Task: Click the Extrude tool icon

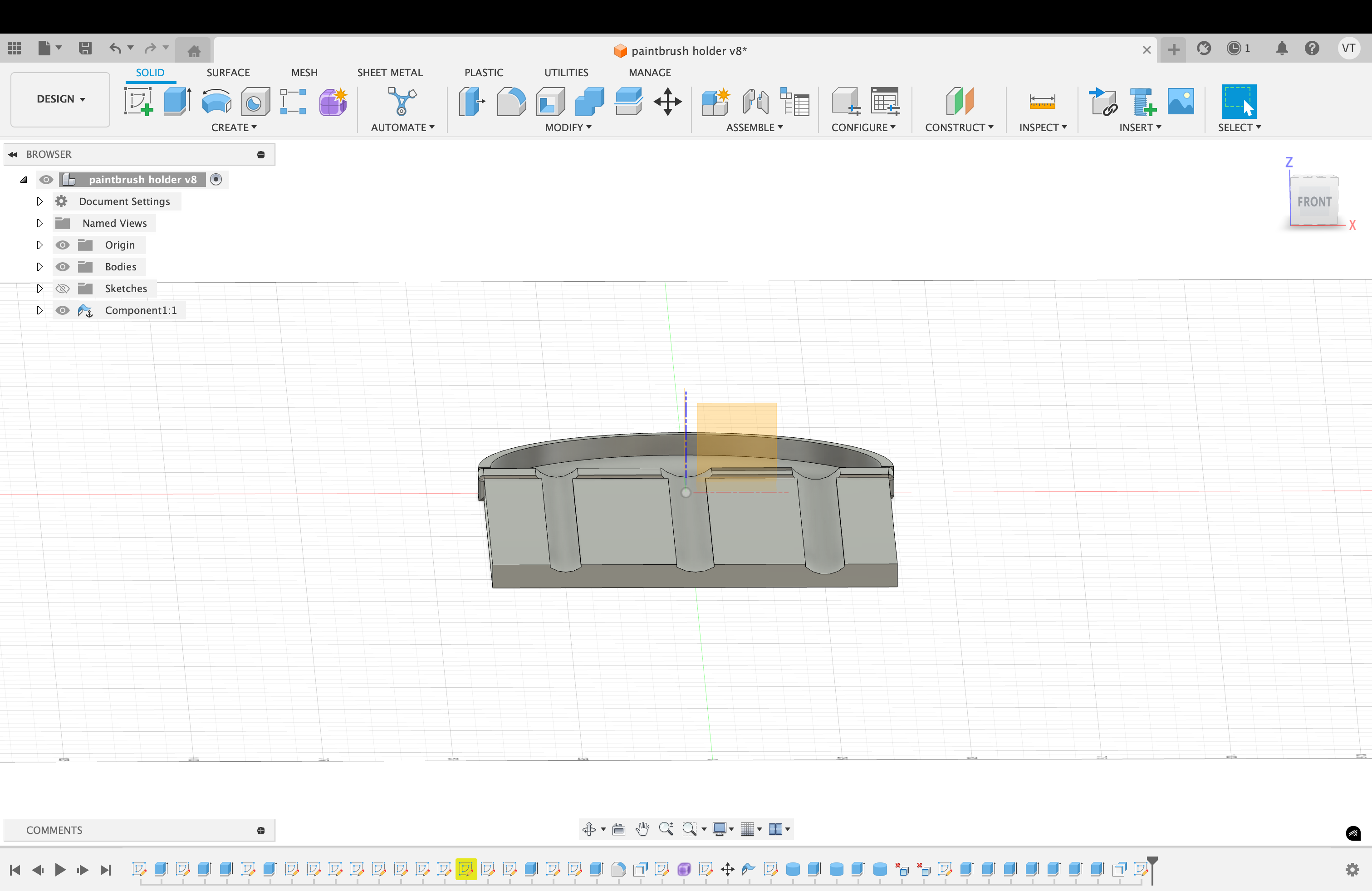Action: click(x=177, y=102)
